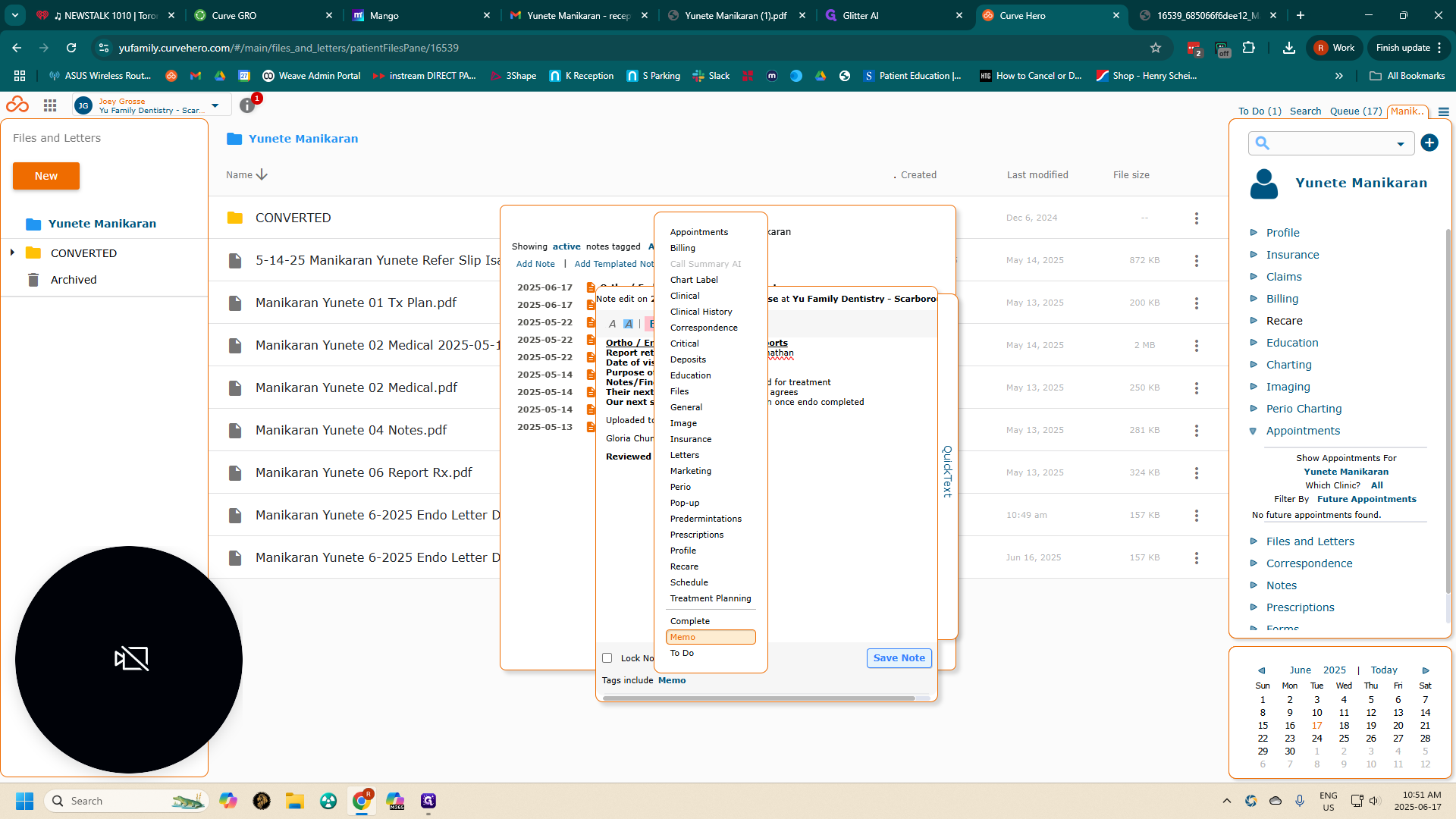Open the Files and Letters section link
The height and width of the screenshot is (819, 1456).
click(1310, 541)
